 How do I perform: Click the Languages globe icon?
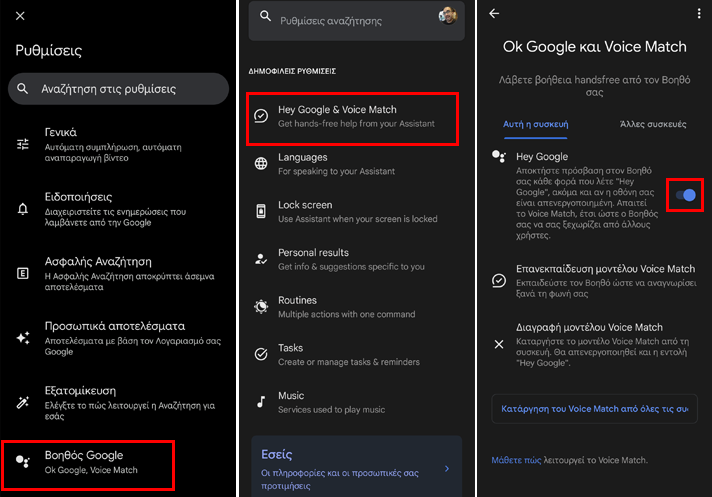(261, 163)
